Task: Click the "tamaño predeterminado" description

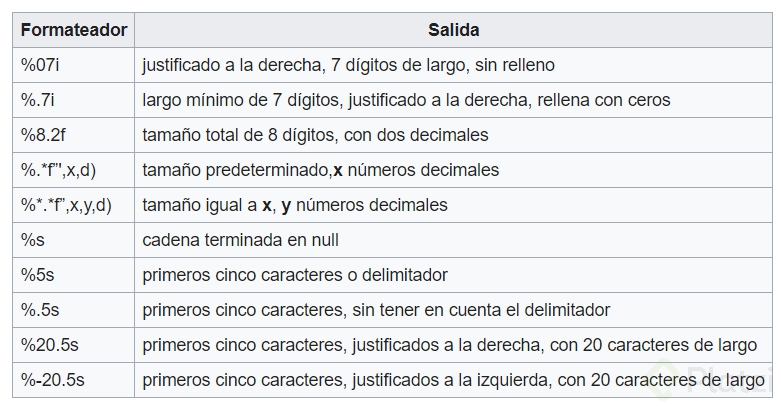Action: (237, 170)
